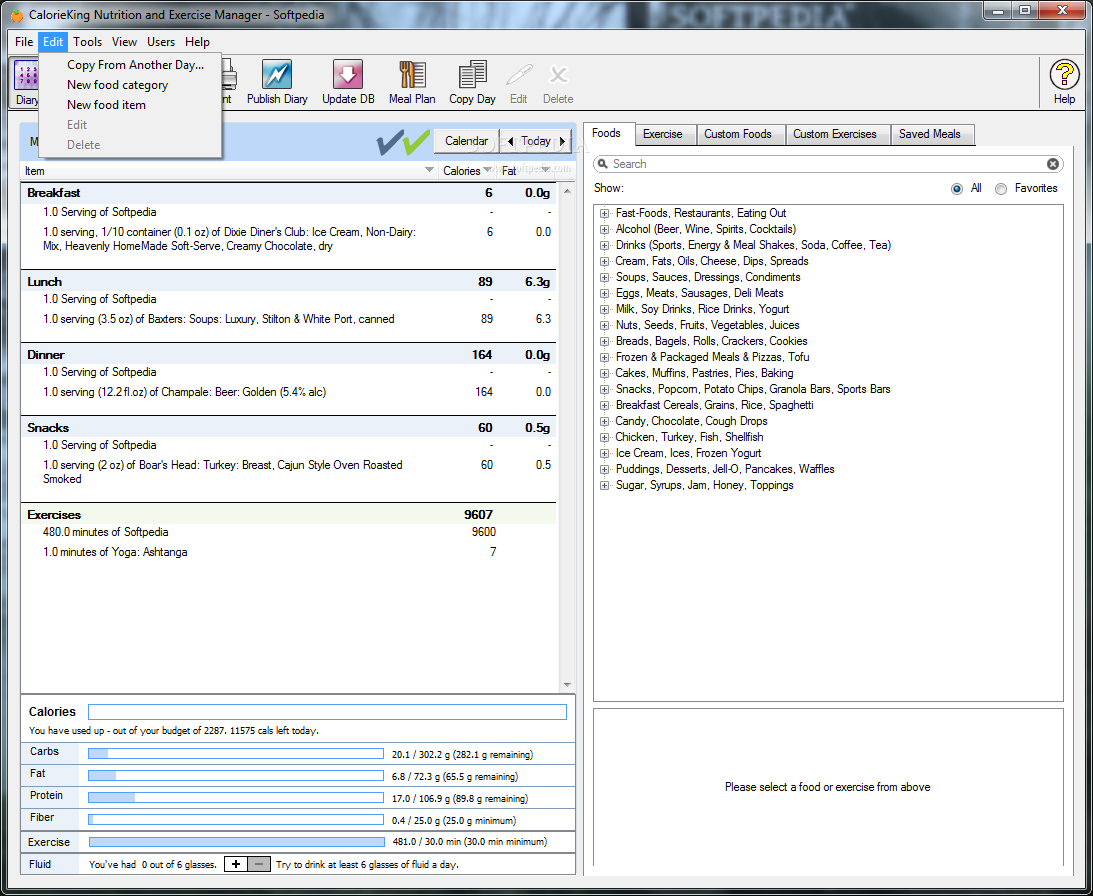Click the CalorieKing orange title bar icon

coord(17,15)
